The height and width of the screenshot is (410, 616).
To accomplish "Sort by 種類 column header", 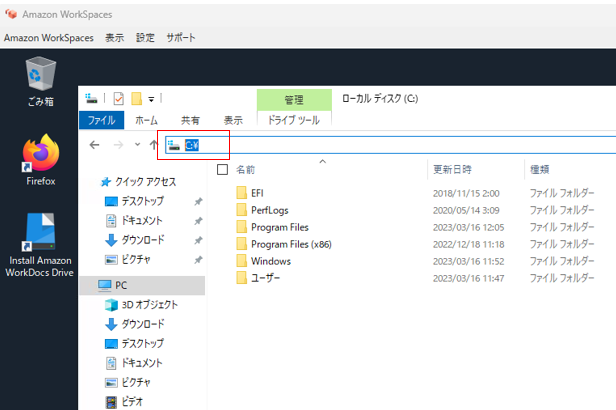I will [x=539, y=170].
